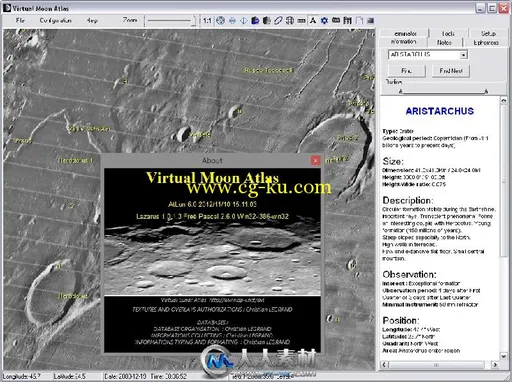Click the last dark square toolbar icon
512x382 pixels.
pos(370,21)
